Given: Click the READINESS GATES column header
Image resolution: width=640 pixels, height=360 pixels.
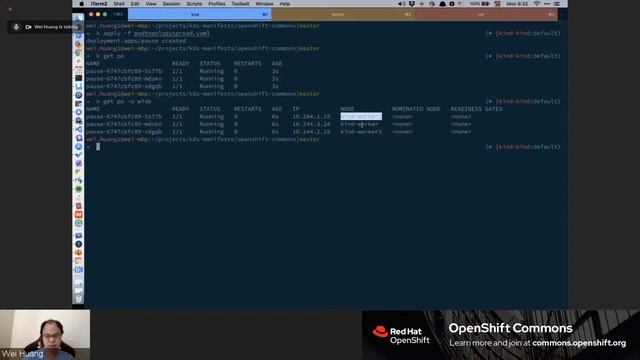Looking at the screenshot, I should [476, 109].
